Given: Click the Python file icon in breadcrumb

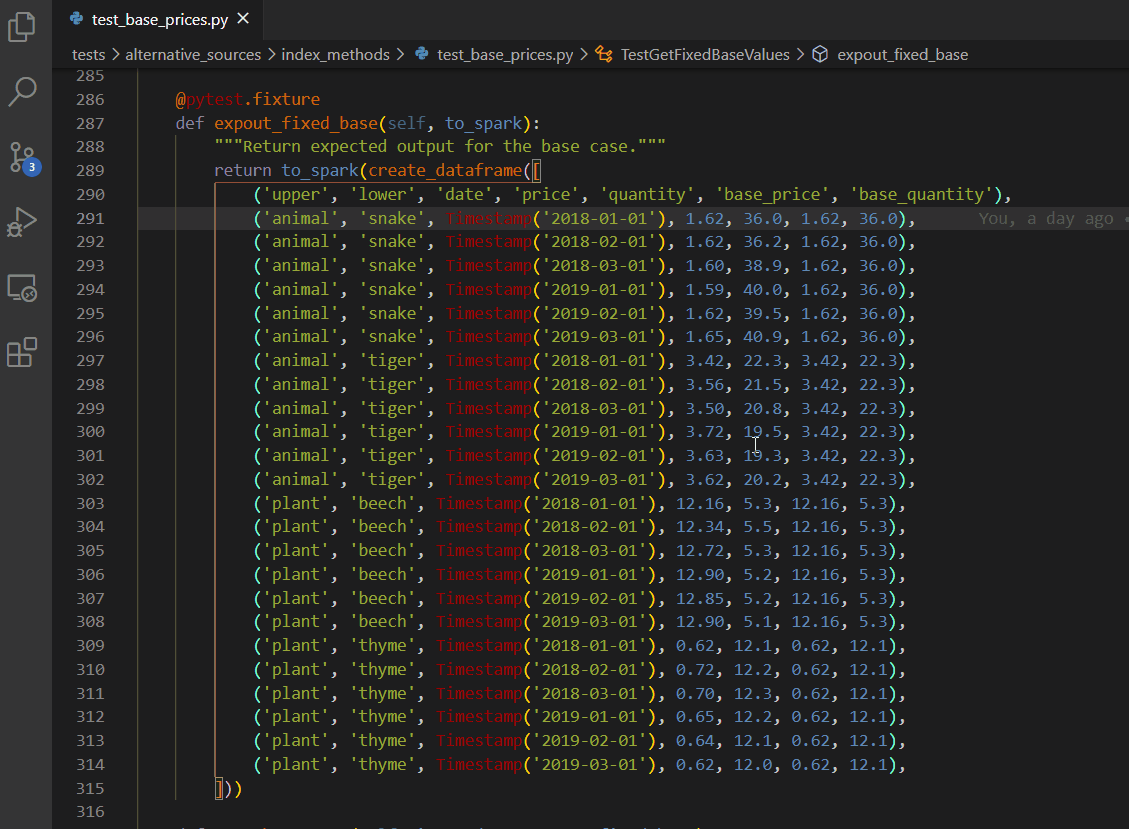Looking at the screenshot, I should (422, 54).
